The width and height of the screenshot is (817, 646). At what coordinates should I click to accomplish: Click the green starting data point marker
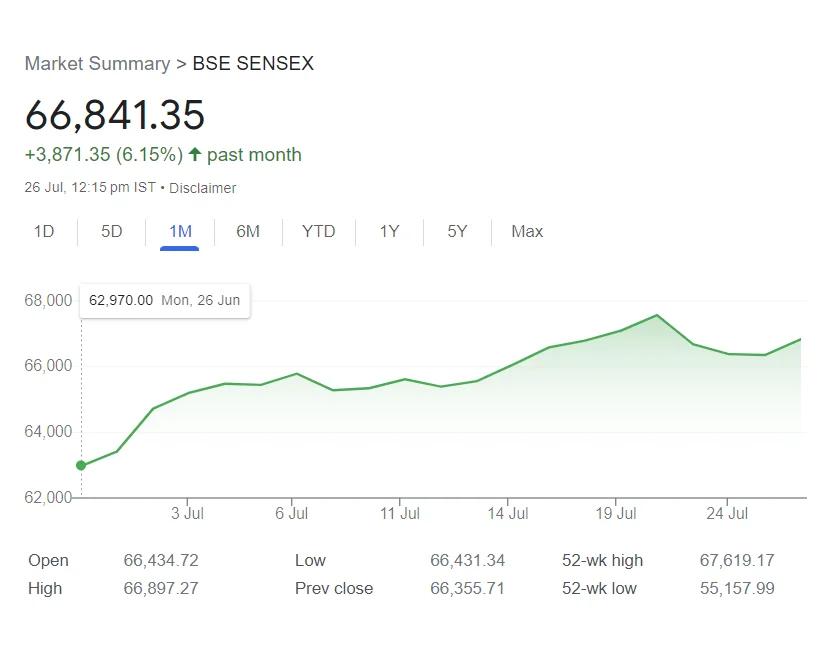coord(81,464)
